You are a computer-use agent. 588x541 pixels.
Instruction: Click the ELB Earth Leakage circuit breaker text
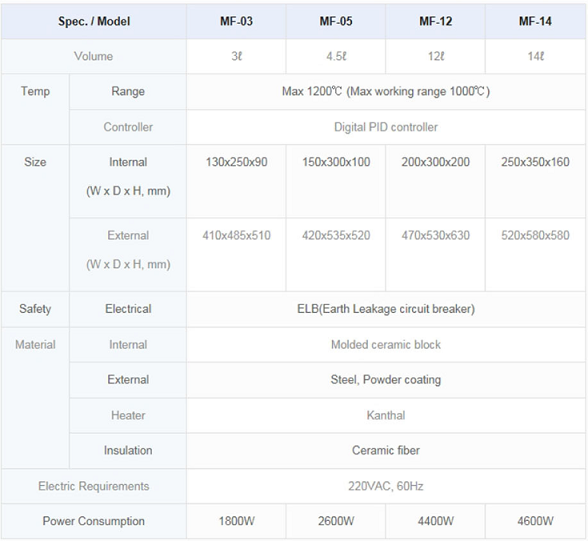pyautogui.click(x=386, y=309)
